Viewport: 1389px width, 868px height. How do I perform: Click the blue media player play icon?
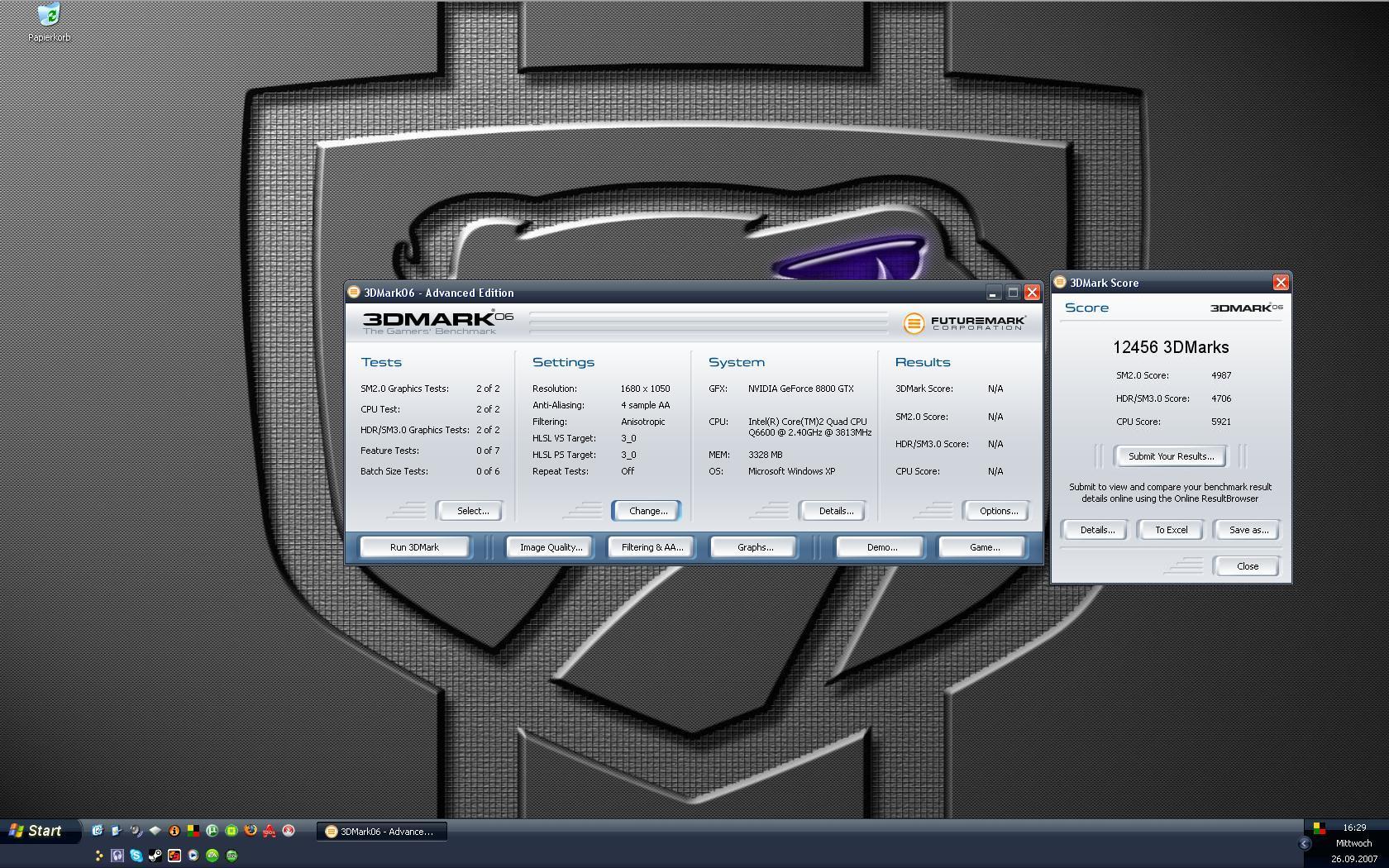coord(193,856)
